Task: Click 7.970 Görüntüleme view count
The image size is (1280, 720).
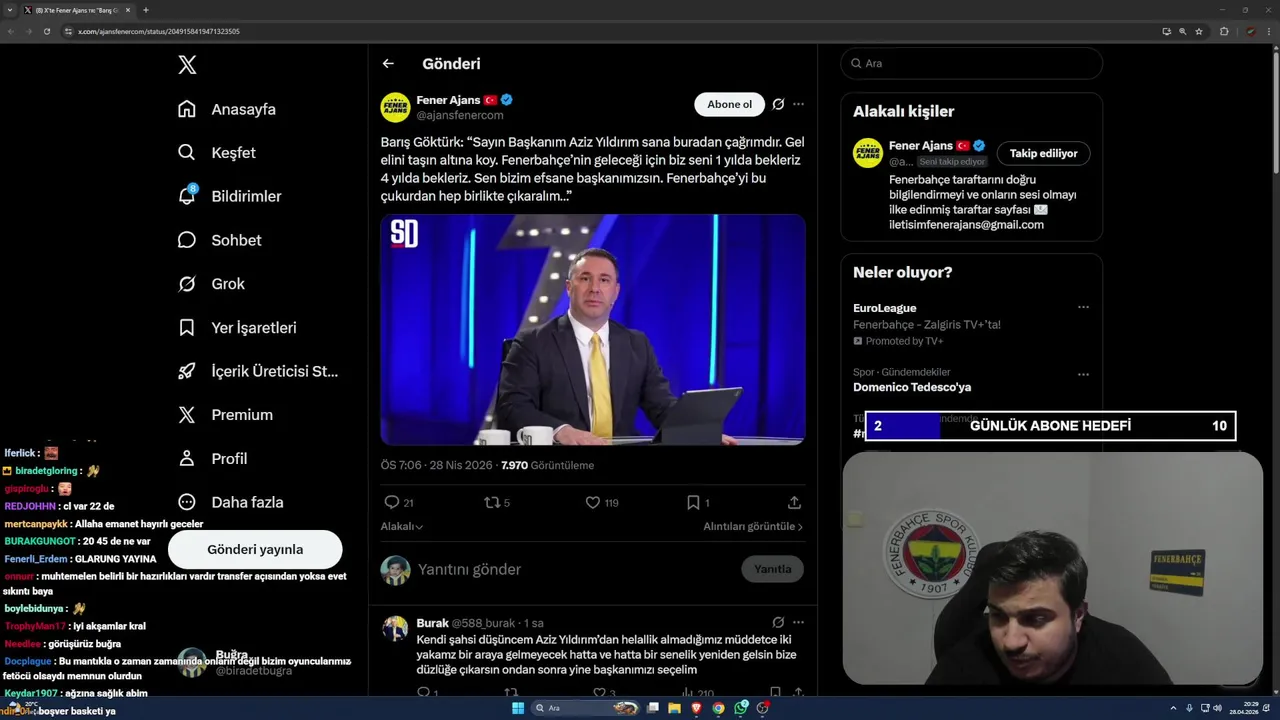Action: pyautogui.click(x=547, y=465)
